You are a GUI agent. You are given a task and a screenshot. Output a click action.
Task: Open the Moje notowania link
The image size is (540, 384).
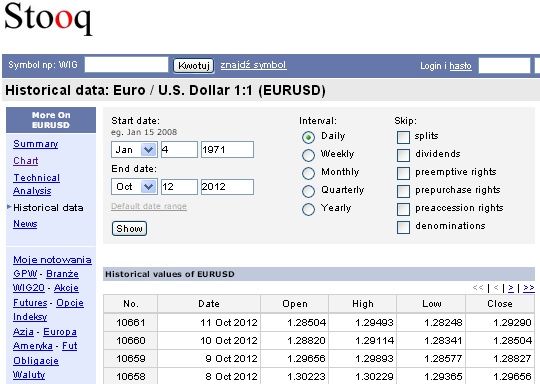point(52,260)
